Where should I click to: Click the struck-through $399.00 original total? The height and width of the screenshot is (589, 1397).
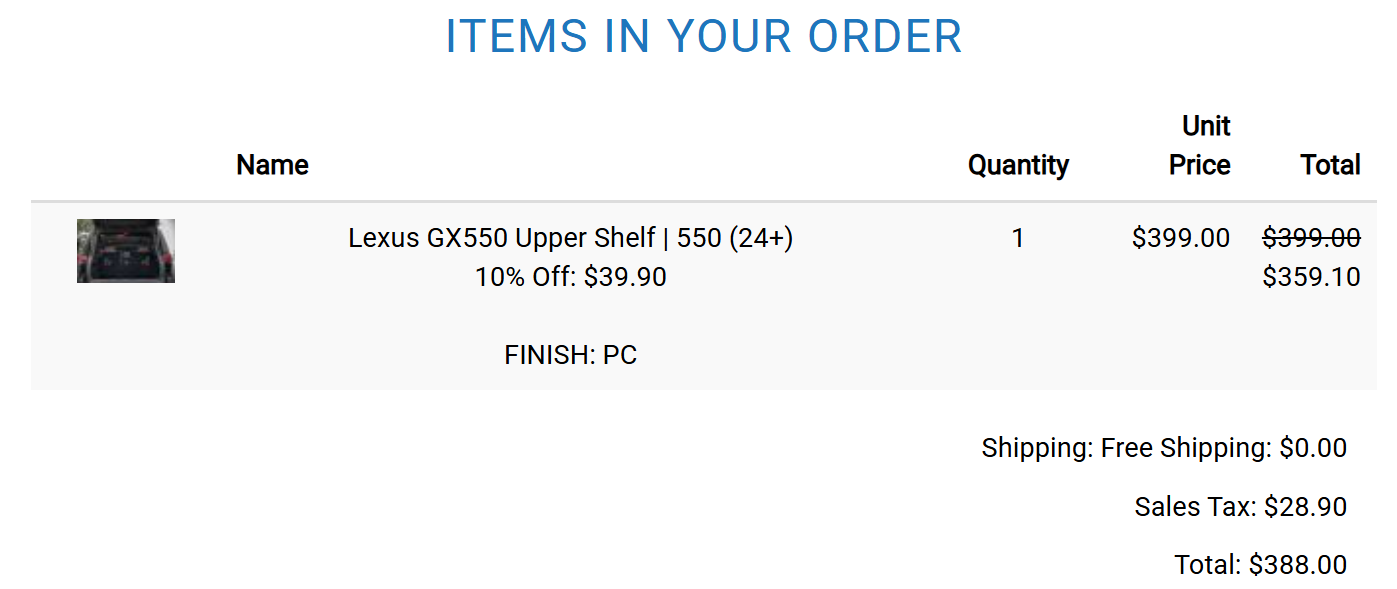point(1311,238)
